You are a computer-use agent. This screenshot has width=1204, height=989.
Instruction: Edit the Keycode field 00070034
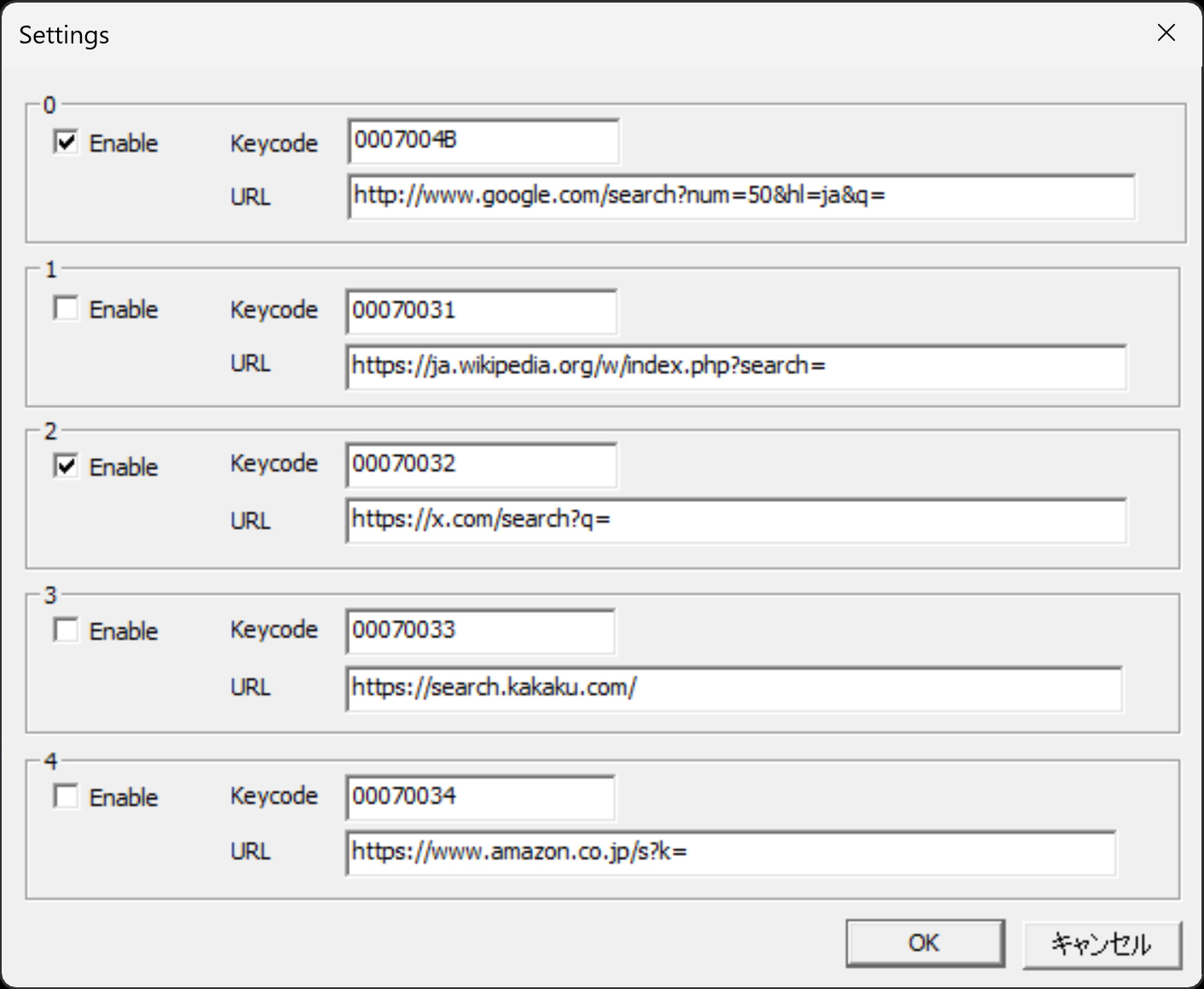click(480, 797)
